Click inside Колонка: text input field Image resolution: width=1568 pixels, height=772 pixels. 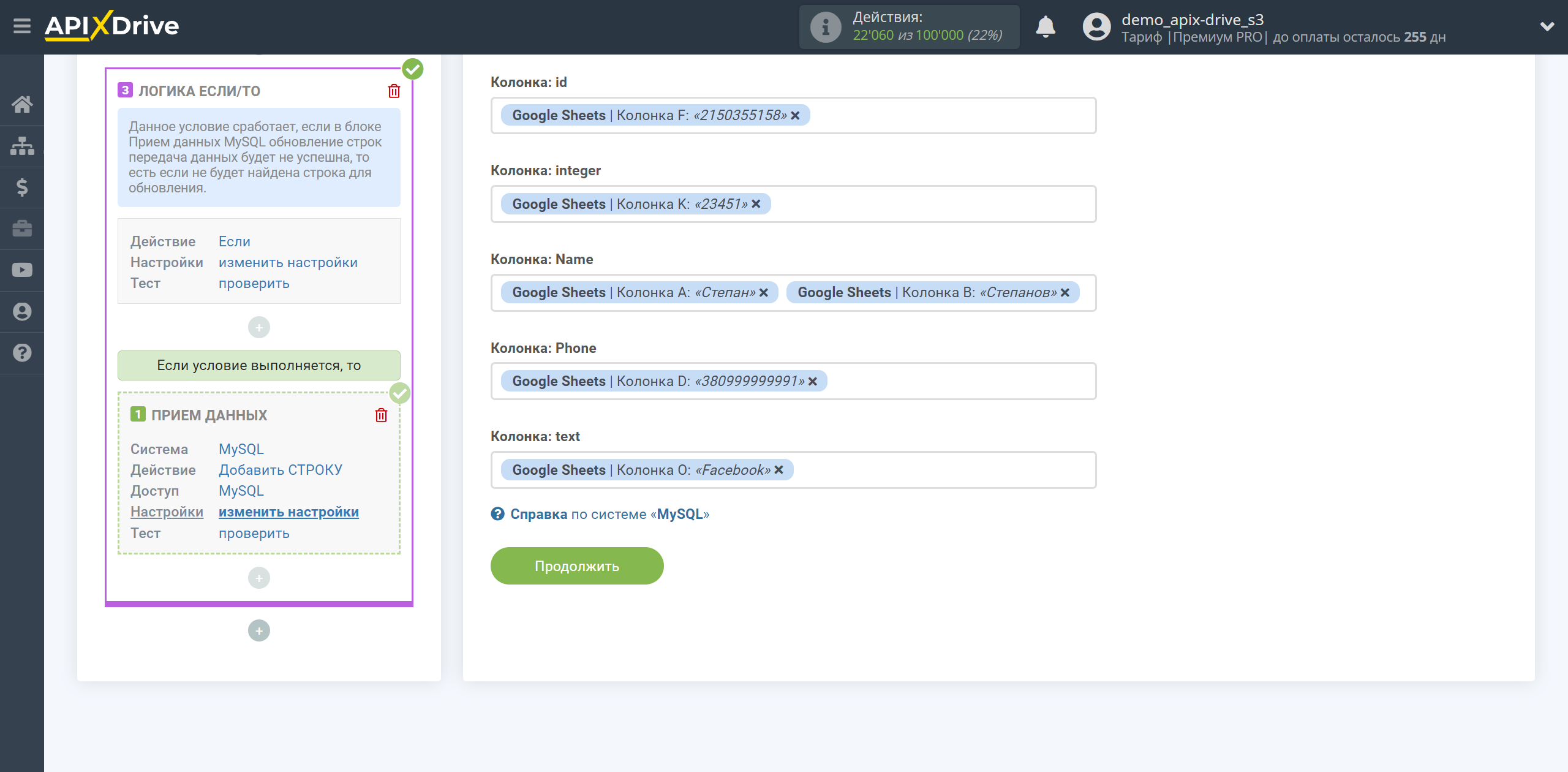(793, 470)
